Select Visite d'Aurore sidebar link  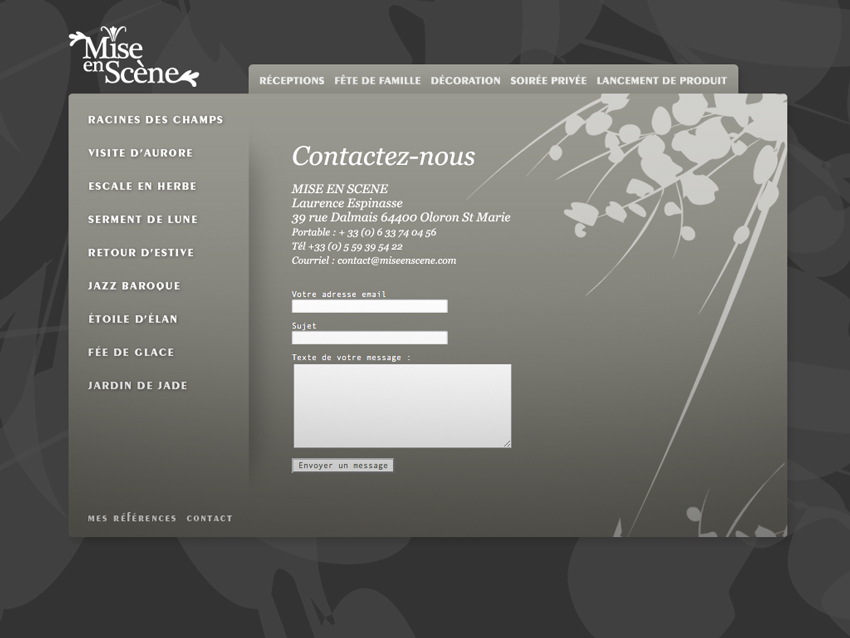[x=140, y=153]
